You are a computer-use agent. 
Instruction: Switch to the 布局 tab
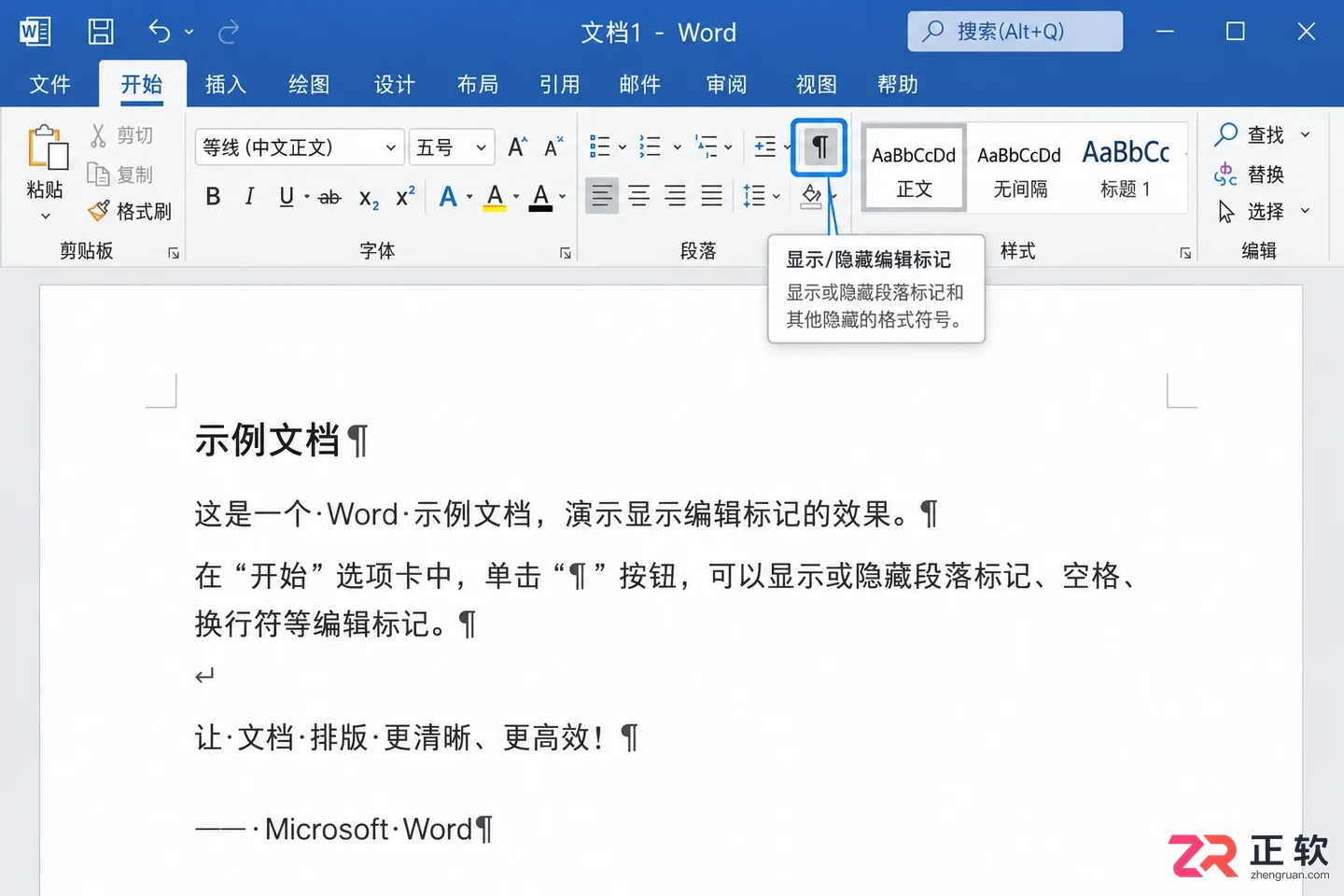coord(477,84)
